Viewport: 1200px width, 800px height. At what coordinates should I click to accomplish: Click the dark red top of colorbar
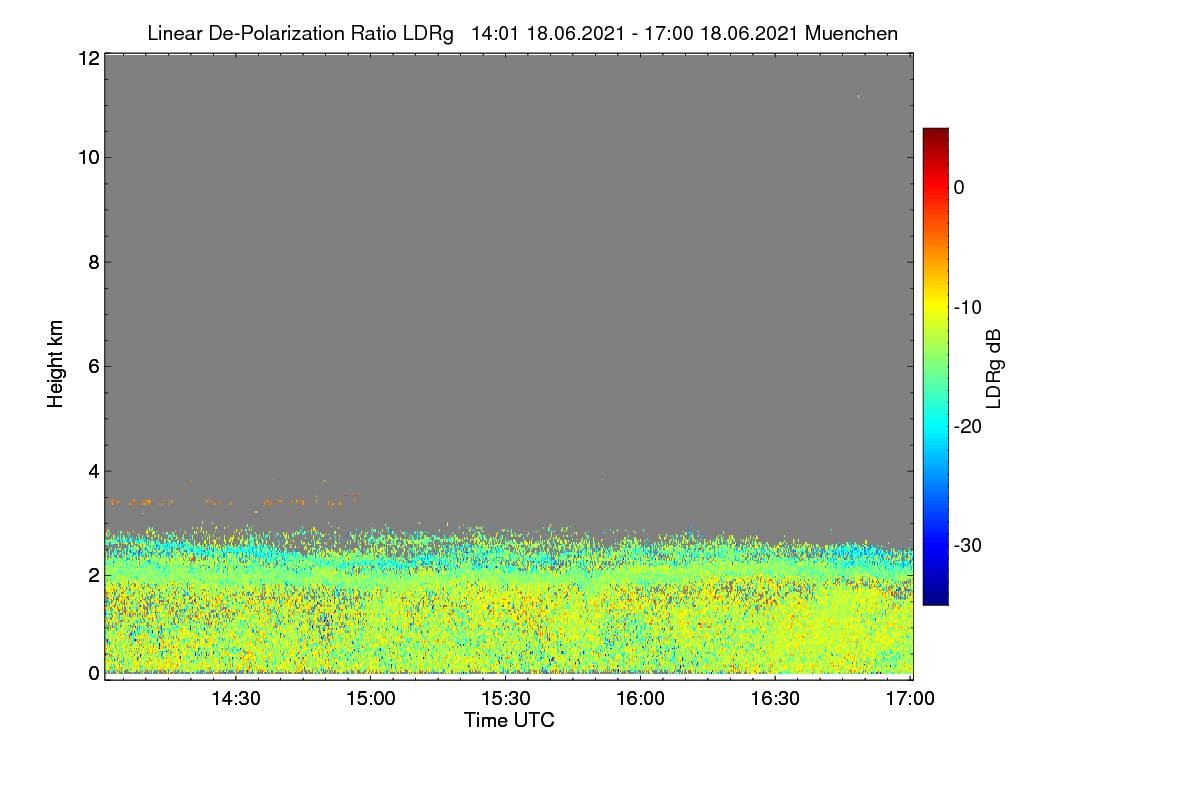[935, 134]
